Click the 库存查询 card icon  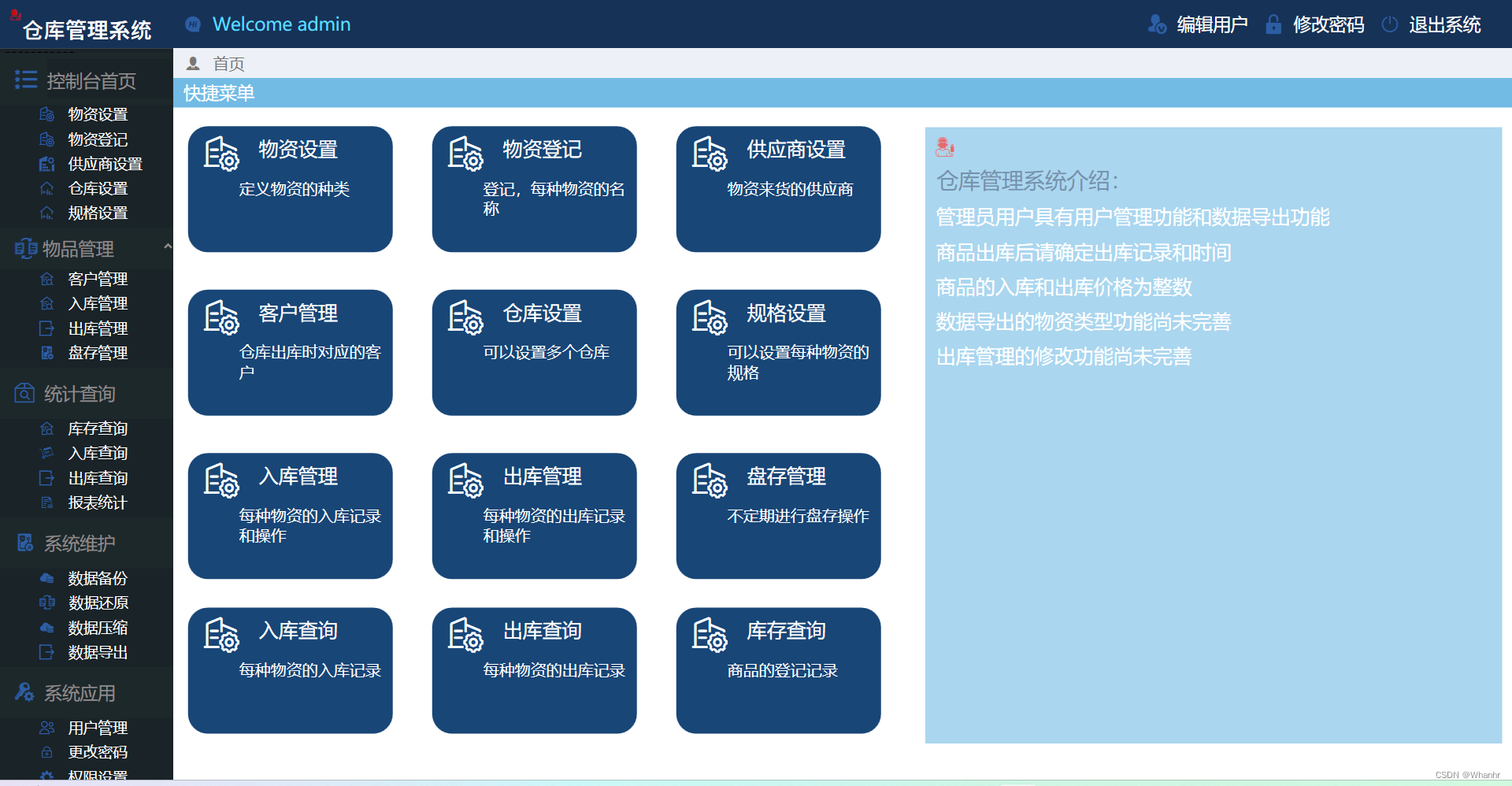coord(711,635)
